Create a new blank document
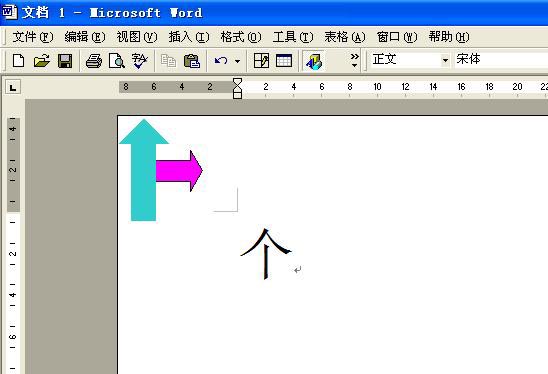548x374 pixels. [x=18, y=61]
